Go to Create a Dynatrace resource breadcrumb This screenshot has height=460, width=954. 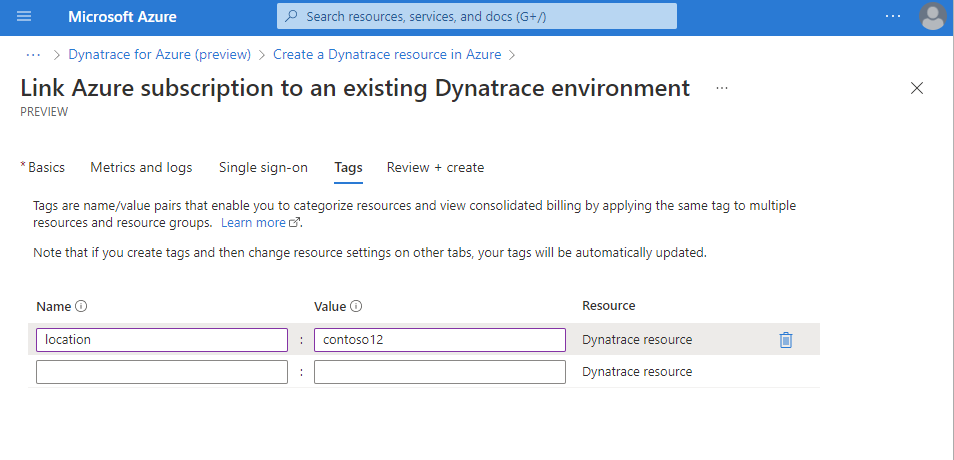click(x=387, y=55)
